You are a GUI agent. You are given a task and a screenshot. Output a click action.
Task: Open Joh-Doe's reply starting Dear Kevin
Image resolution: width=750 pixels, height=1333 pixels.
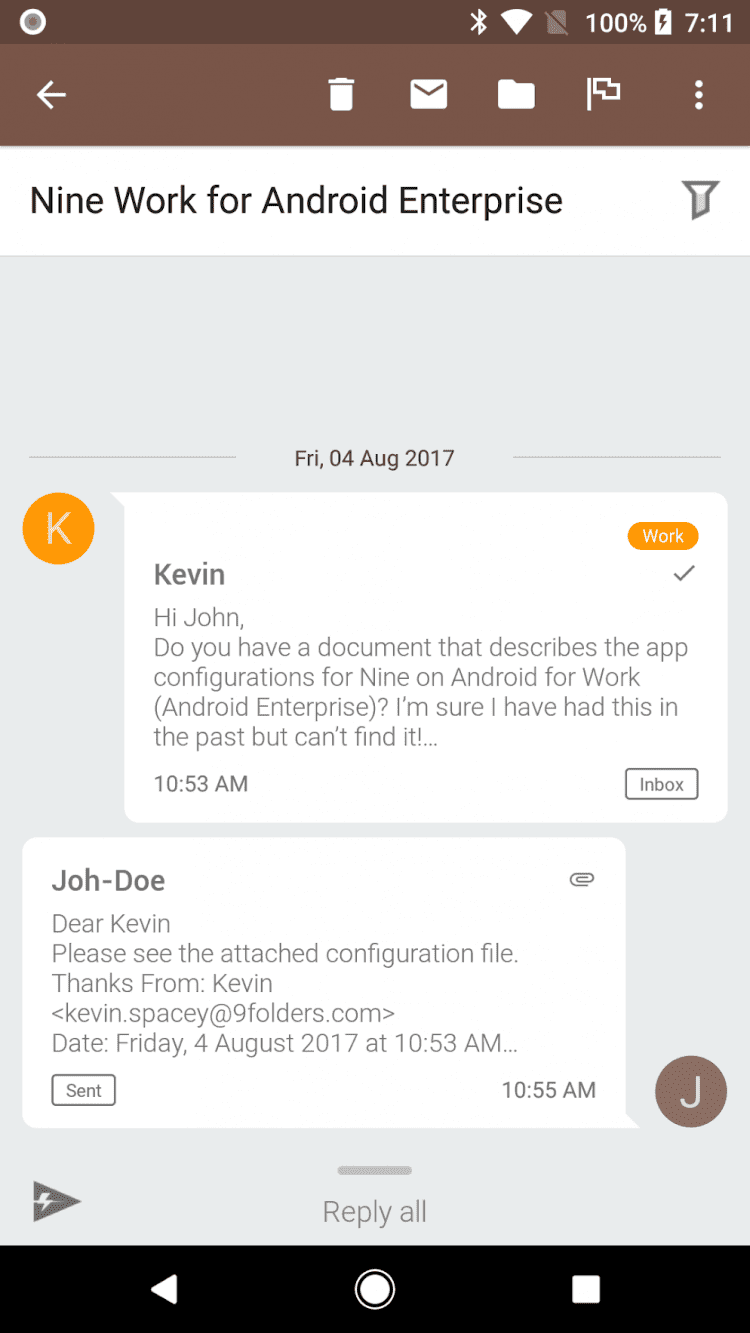(324, 982)
